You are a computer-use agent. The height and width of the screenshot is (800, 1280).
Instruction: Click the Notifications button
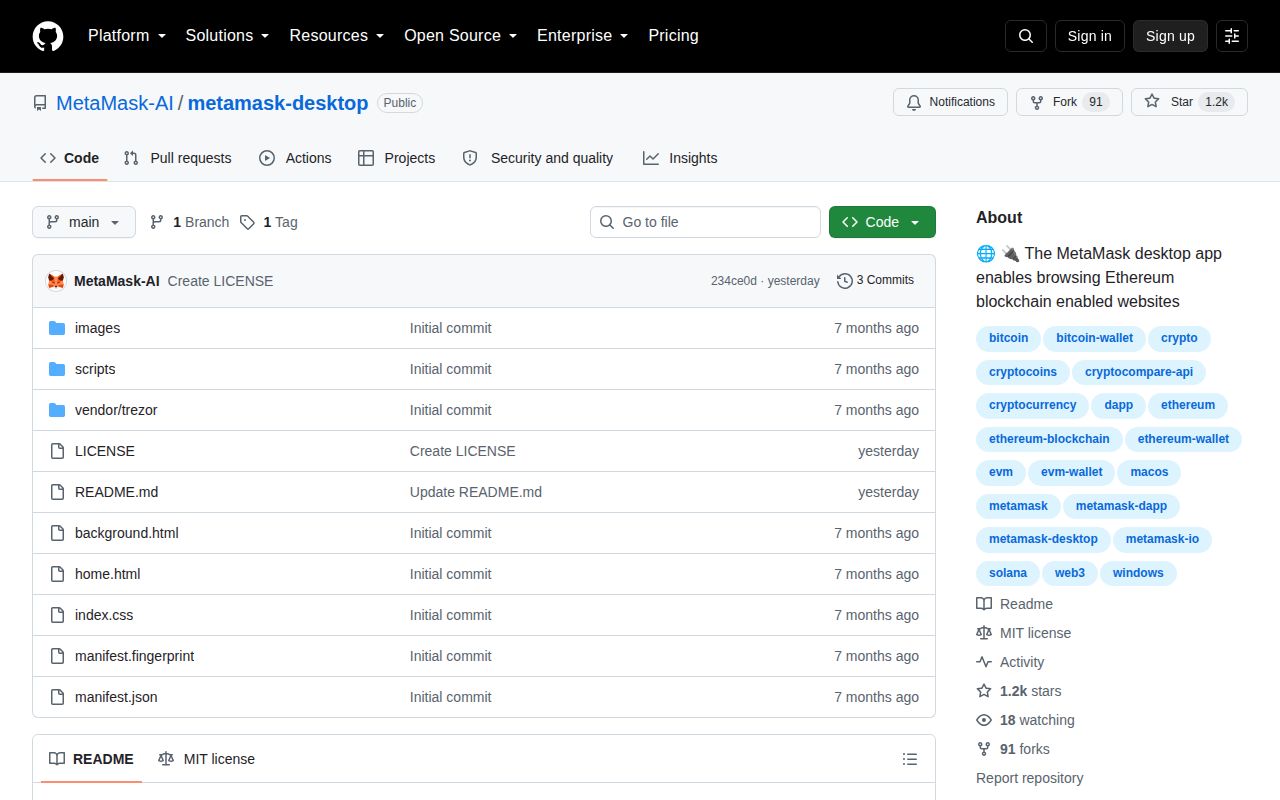(x=950, y=102)
